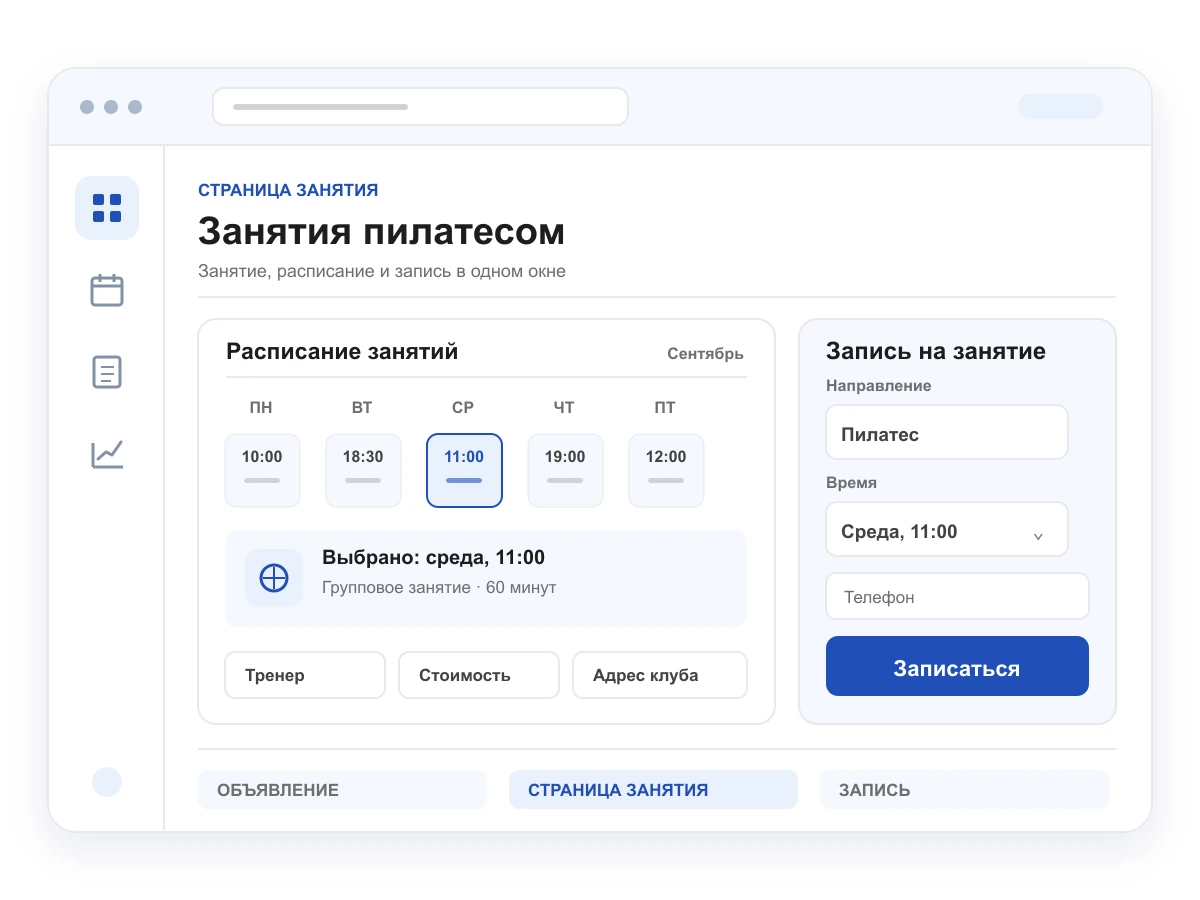Screen dimensions: 1200x900
Task: Open the dashboard grid icon in sidebar
Action: pyautogui.click(x=107, y=208)
